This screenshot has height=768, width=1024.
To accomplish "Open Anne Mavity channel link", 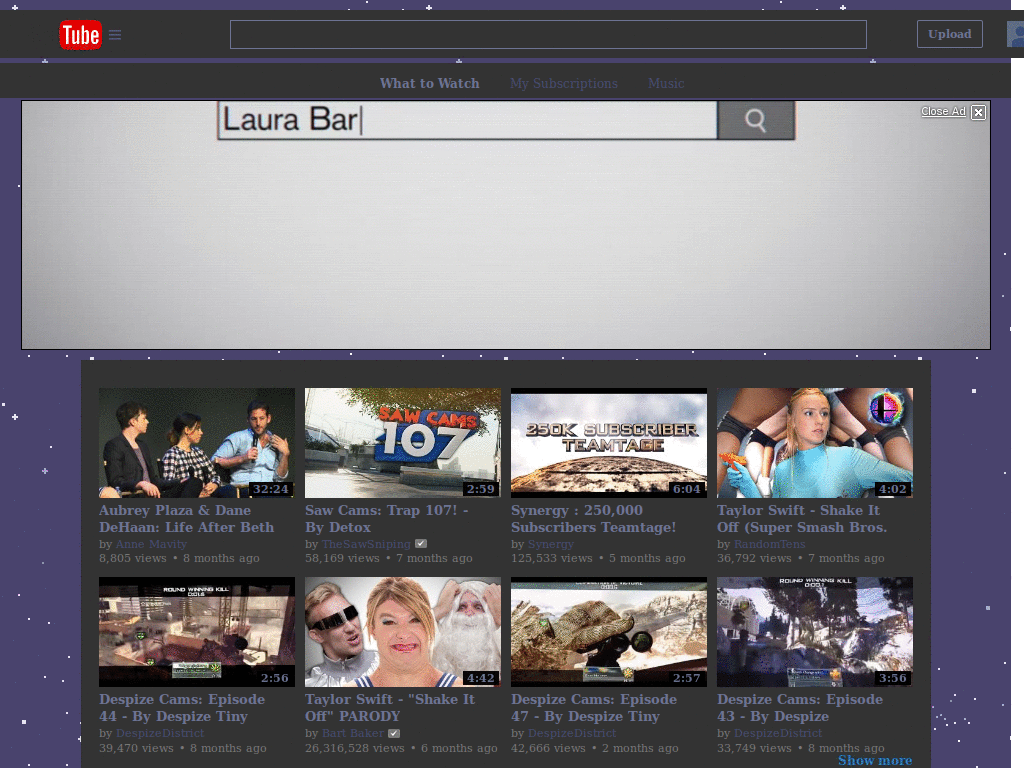I will pos(151,544).
